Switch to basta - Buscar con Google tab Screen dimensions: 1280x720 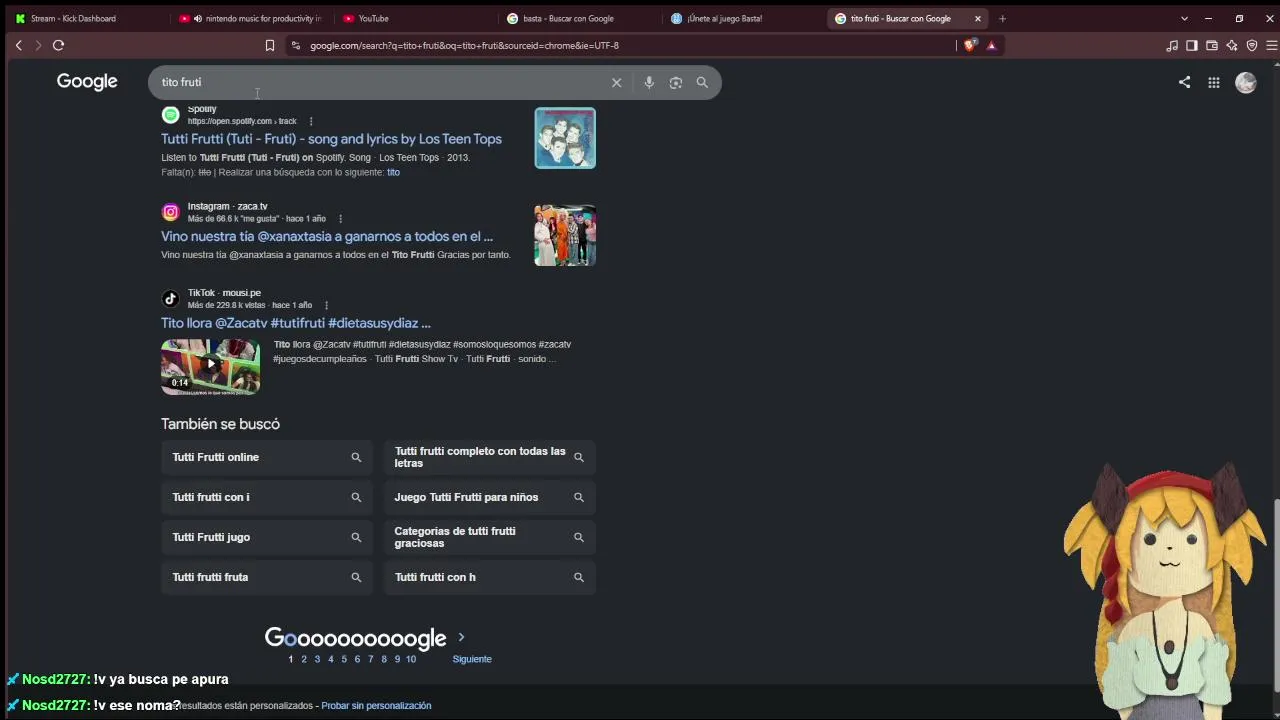pos(575,18)
